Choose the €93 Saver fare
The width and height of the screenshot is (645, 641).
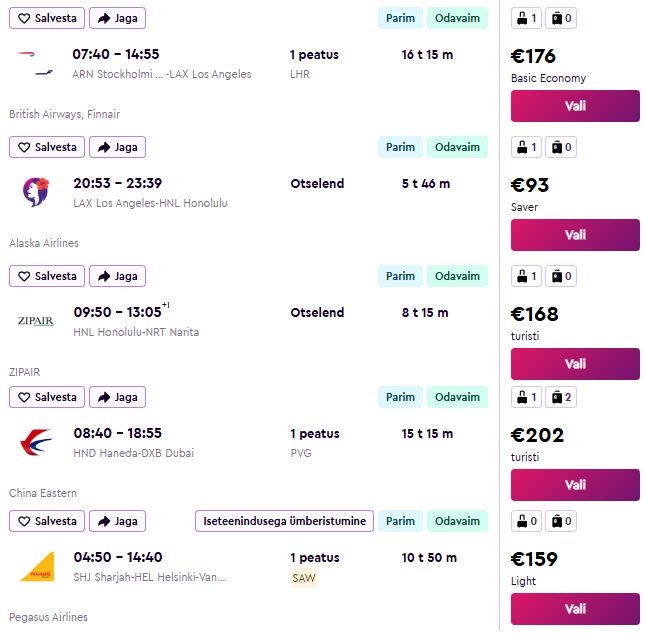pos(575,235)
